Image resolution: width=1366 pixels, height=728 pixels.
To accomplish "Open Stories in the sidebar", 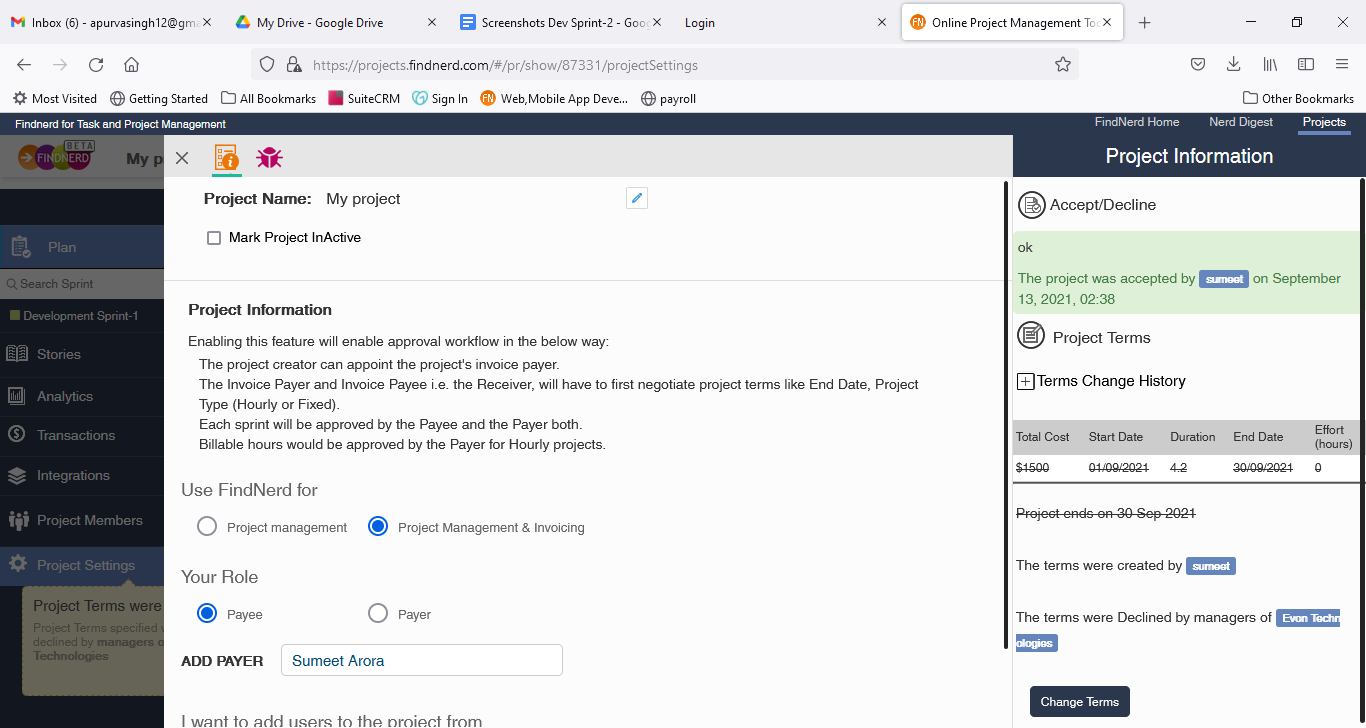I will (82, 354).
